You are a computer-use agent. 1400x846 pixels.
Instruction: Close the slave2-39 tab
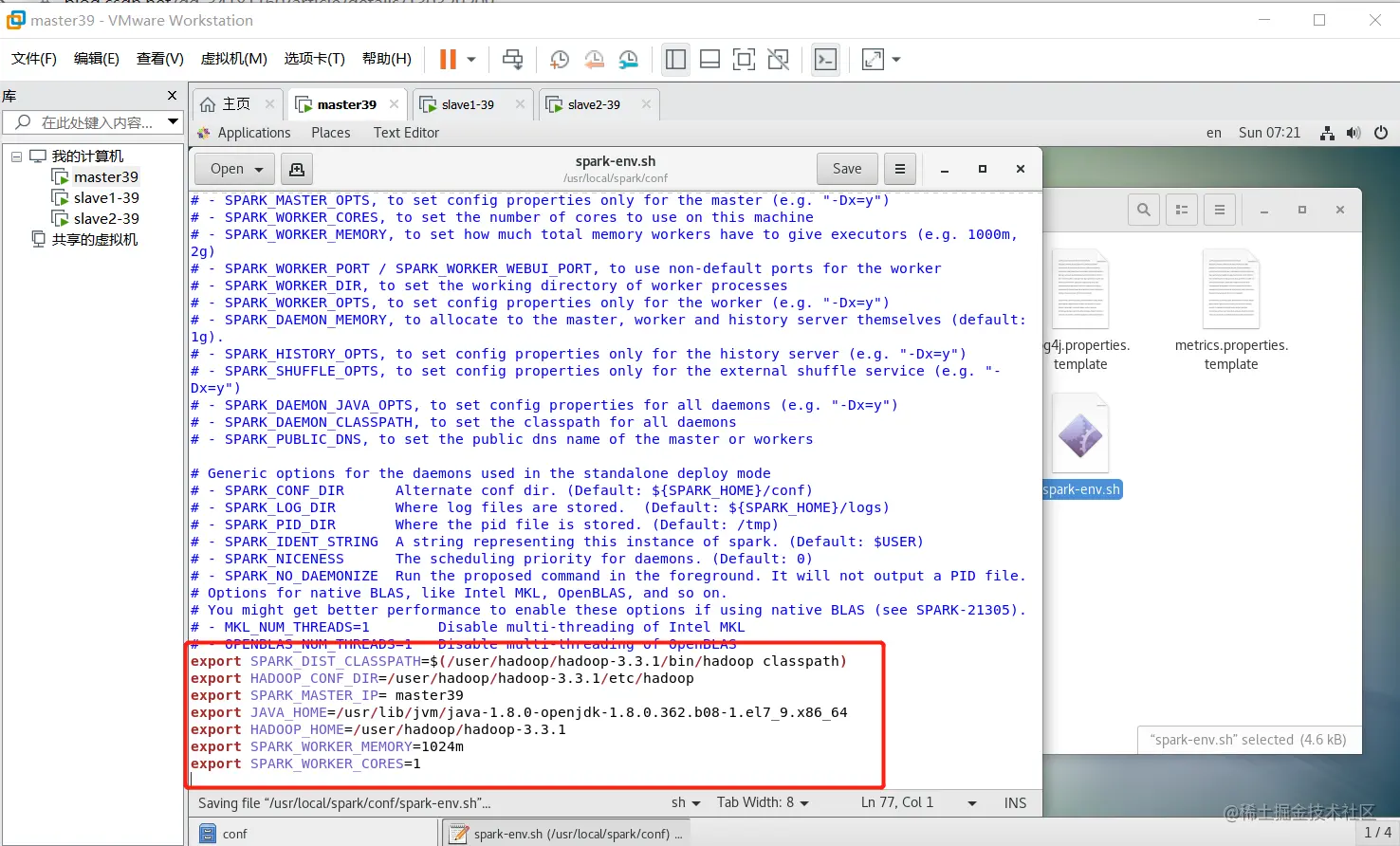646,104
